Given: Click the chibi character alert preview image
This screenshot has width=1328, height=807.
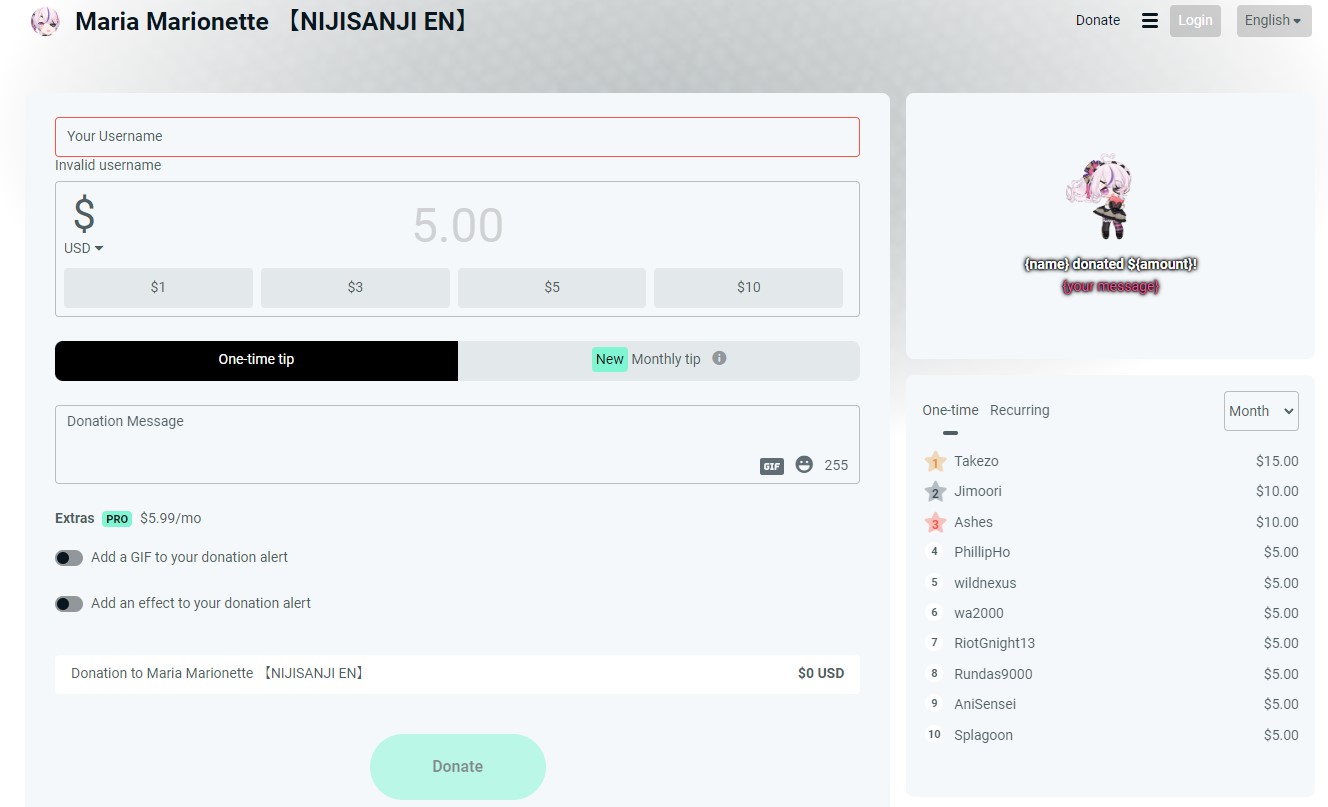Looking at the screenshot, I should [1100, 197].
